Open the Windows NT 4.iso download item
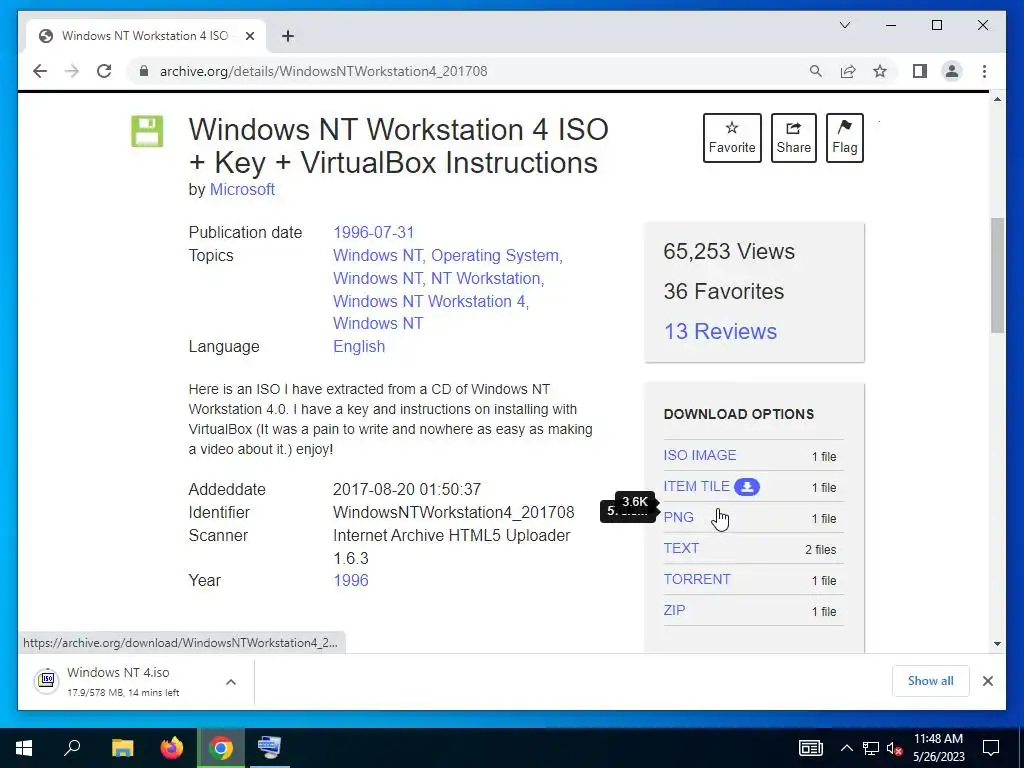This screenshot has width=1024, height=768. pos(121,681)
